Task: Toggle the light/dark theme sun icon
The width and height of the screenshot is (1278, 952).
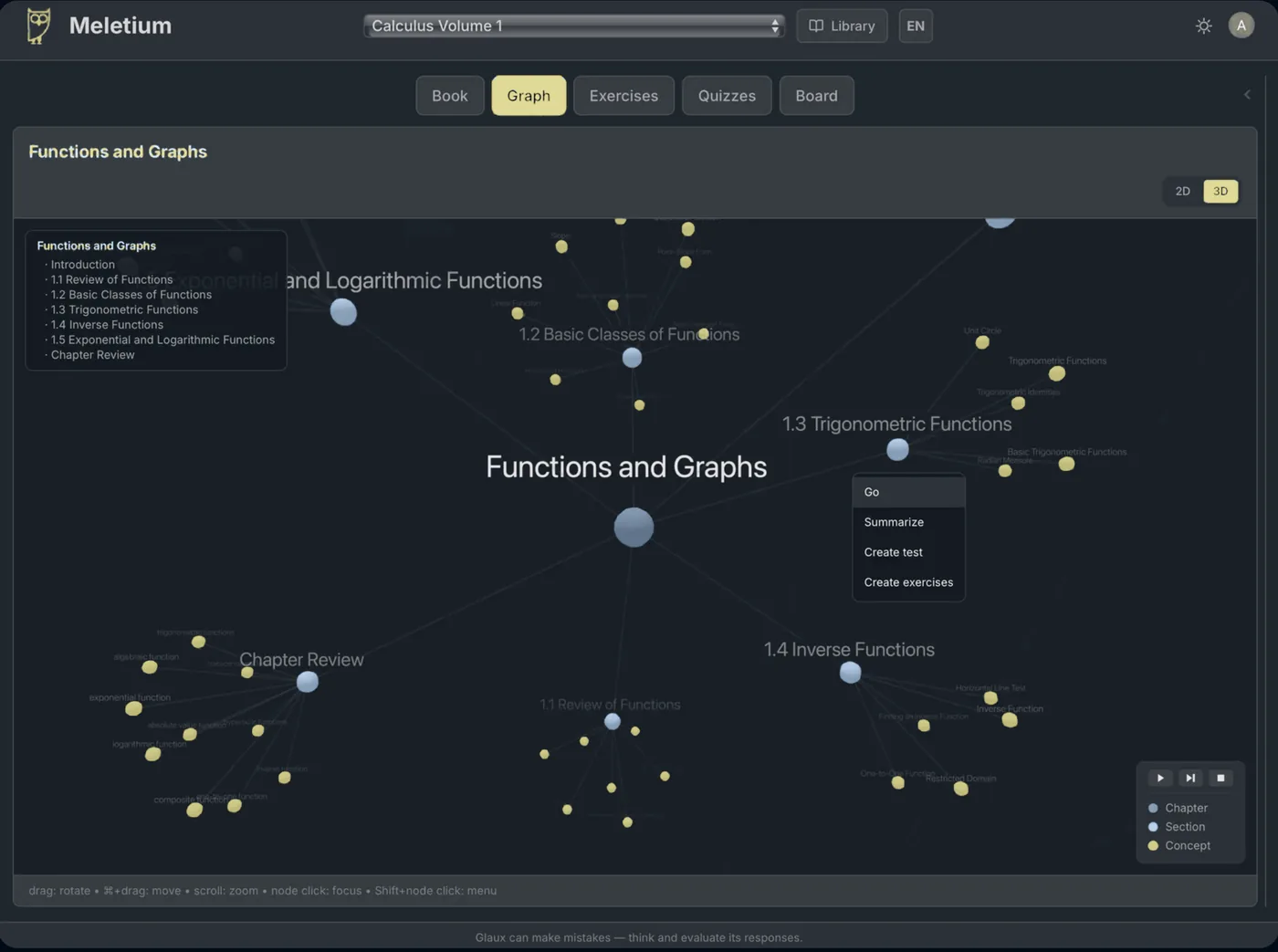Action: 1204,26
